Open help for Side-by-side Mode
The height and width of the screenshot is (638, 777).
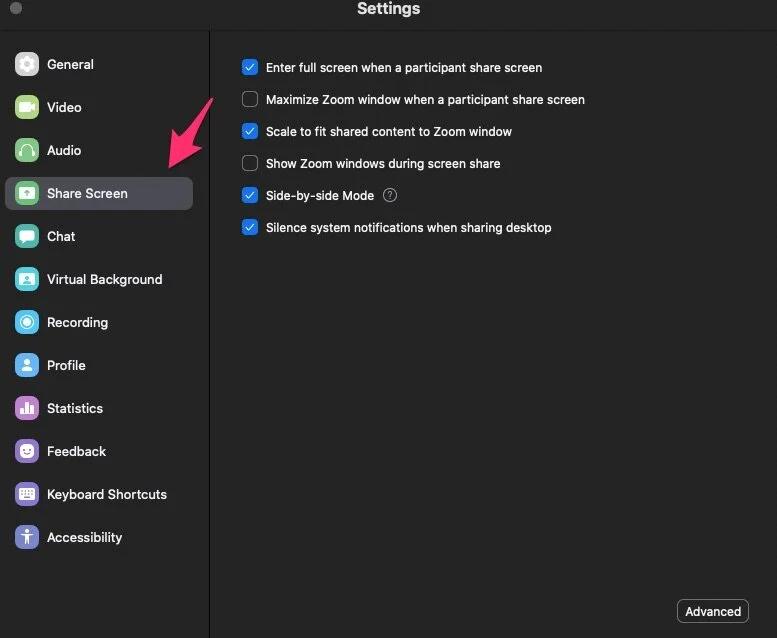click(390, 195)
